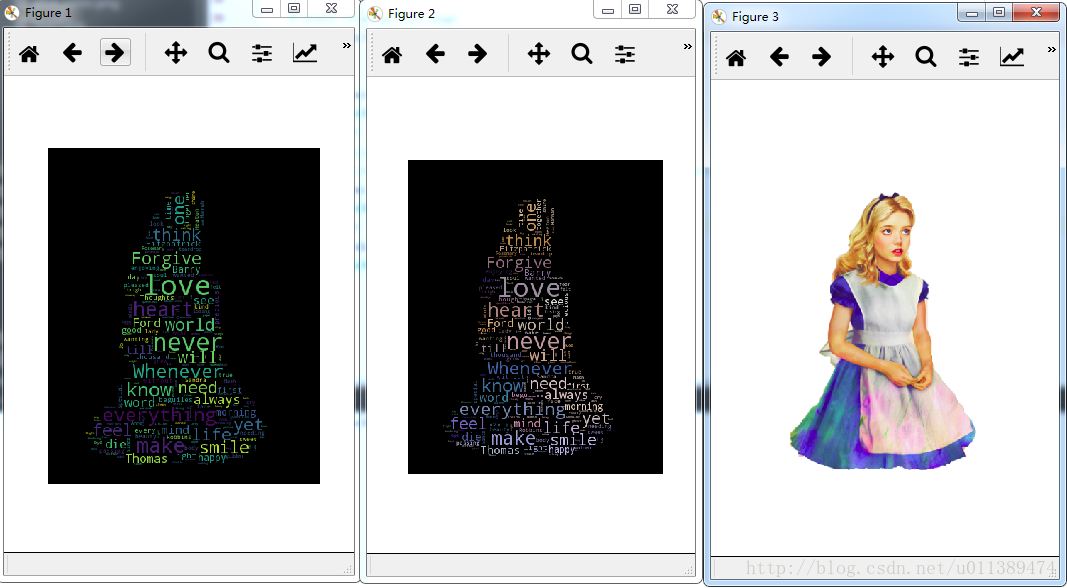Select Pan tool in Figure 1 toolbar

tap(176, 52)
